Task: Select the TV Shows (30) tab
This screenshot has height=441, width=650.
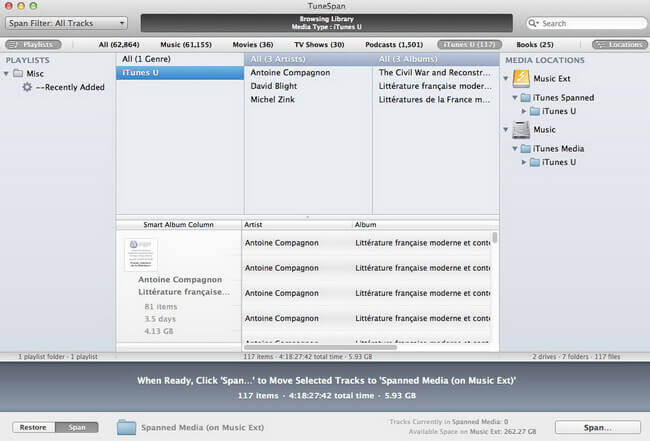Action: coord(319,44)
